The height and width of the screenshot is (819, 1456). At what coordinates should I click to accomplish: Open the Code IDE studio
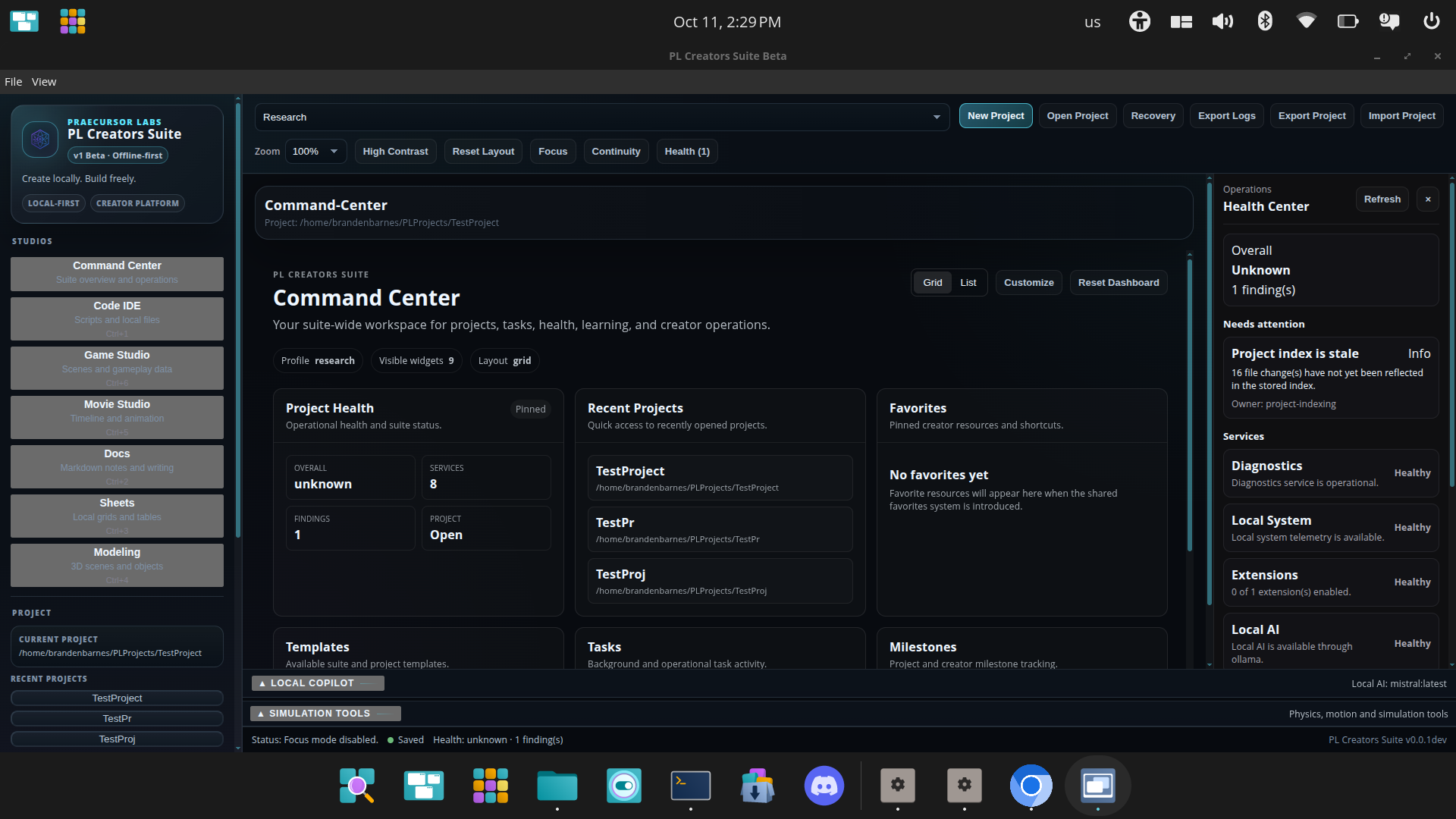point(117,318)
